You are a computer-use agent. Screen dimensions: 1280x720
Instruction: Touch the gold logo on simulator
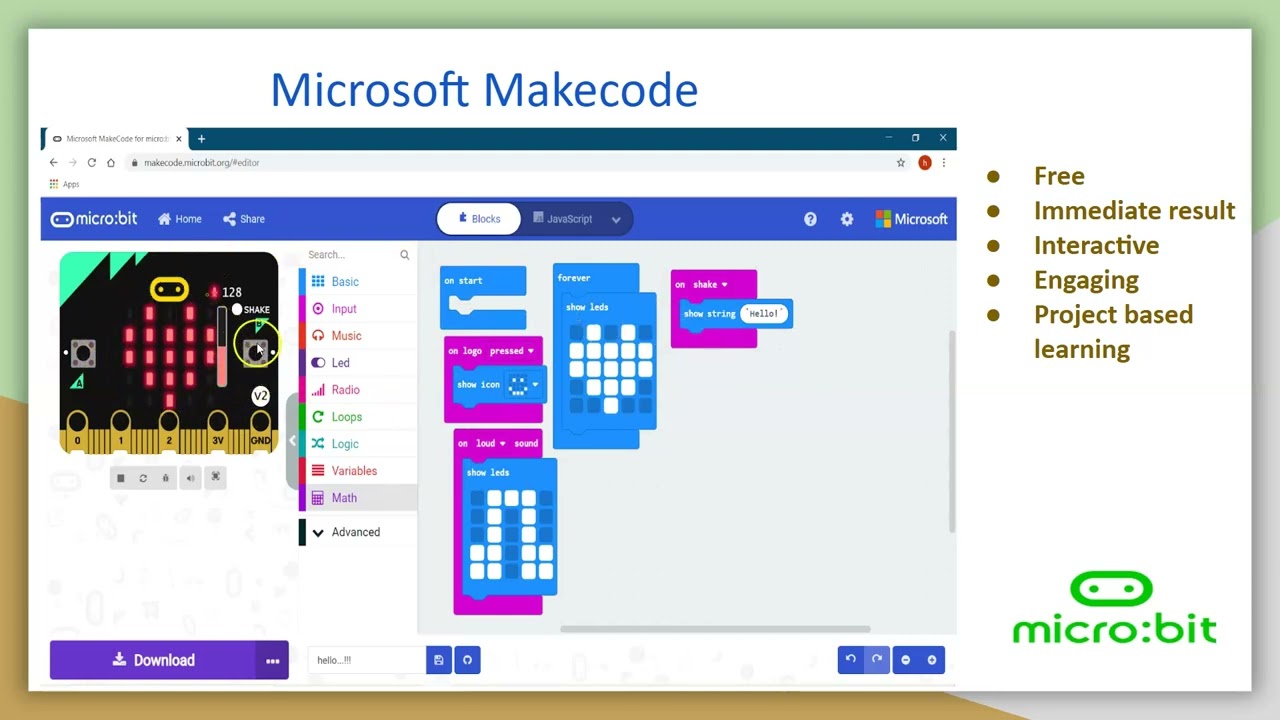pyautogui.click(x=169, y=290)
